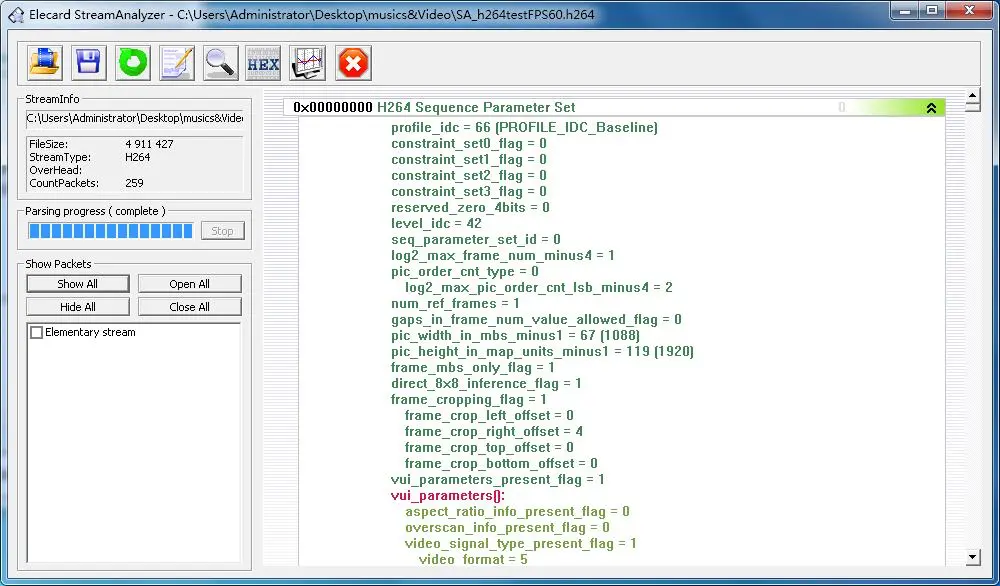The image size is (1000, 586).
Task: Select pic_height_in_map_units_minus1 = 119 line
Action: pos(542,351)
